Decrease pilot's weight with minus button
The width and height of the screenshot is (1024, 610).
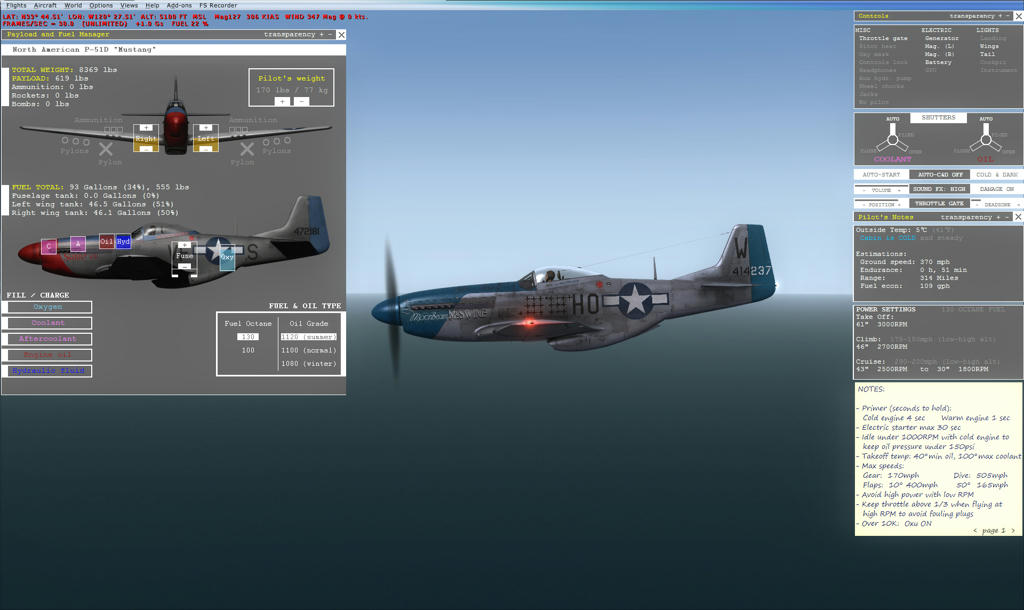[x=301, y=101]
